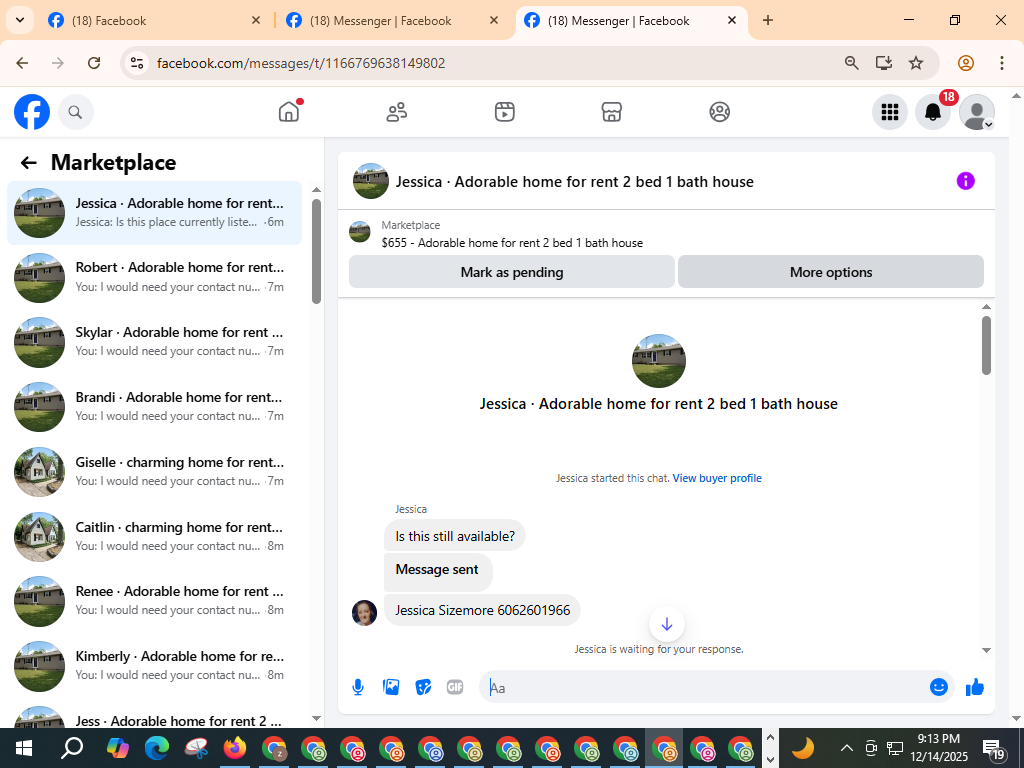Open a new browser tab

768,20
